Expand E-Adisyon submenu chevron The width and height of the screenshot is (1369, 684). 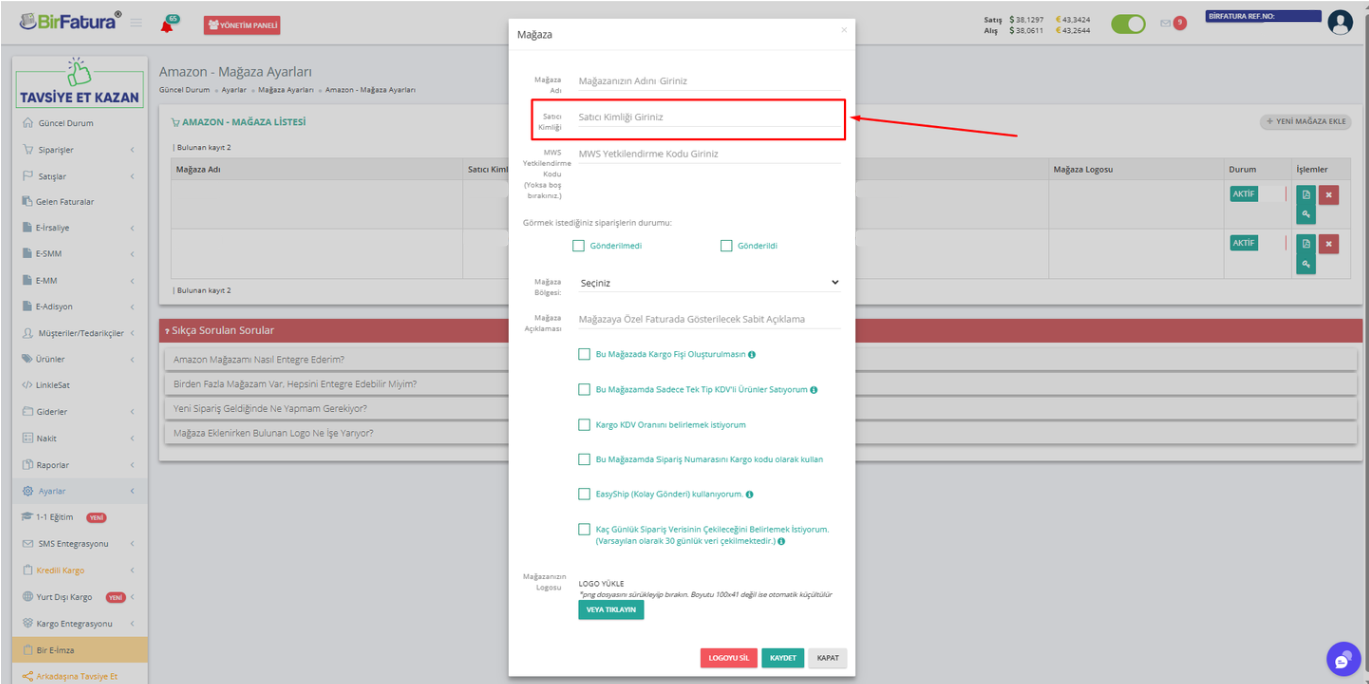pos(132,307)
